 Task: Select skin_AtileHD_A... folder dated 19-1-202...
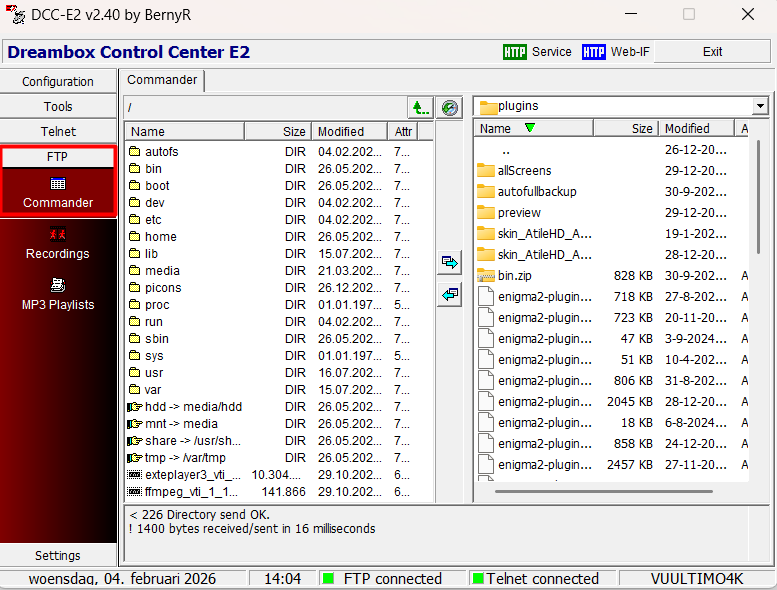click(612, 233)
